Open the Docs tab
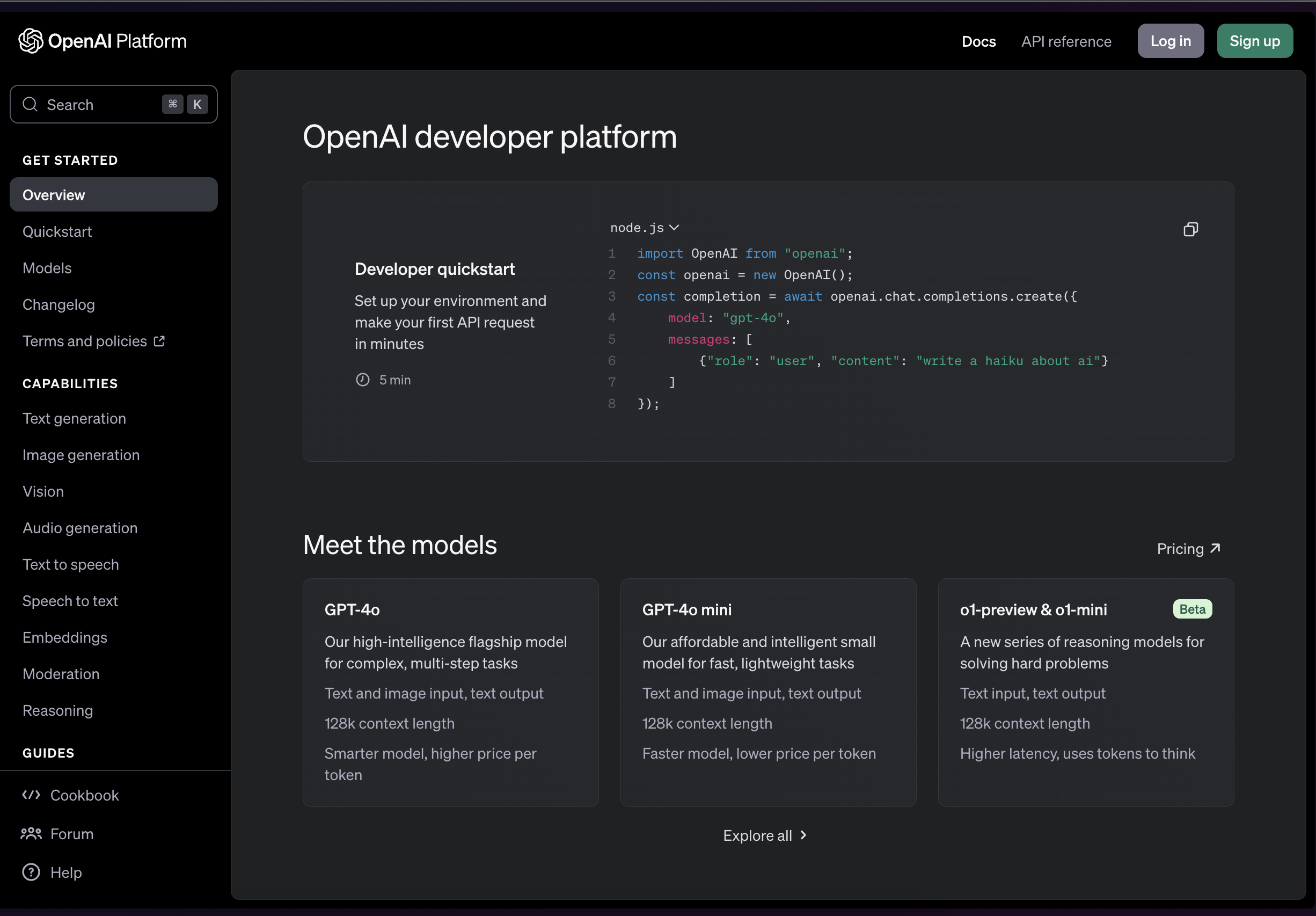The image size is (1316, 916). pos(978,41)
